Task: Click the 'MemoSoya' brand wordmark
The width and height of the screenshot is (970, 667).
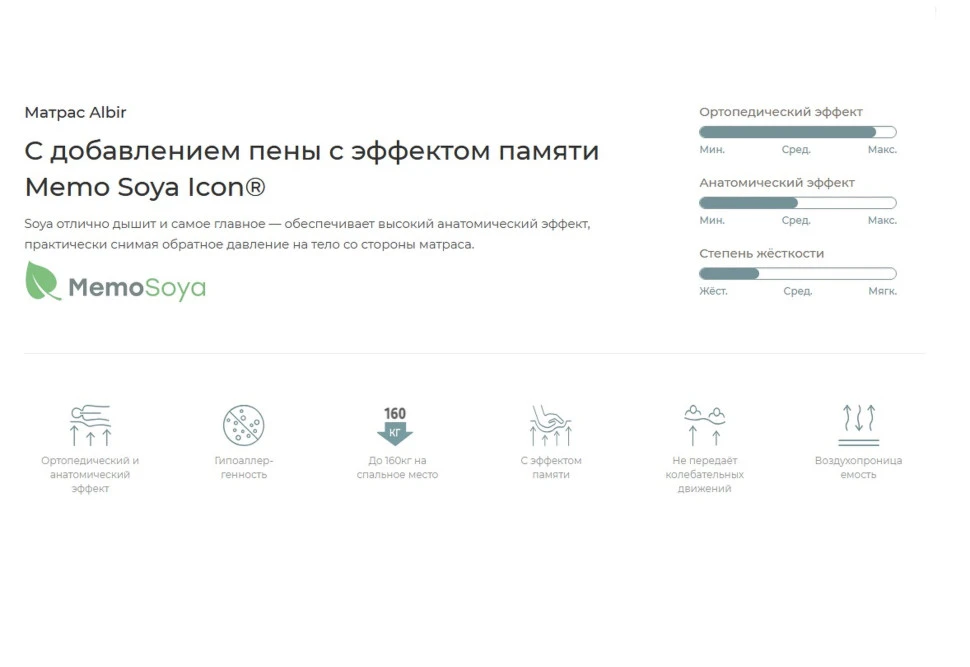Action: click(137, 288)
